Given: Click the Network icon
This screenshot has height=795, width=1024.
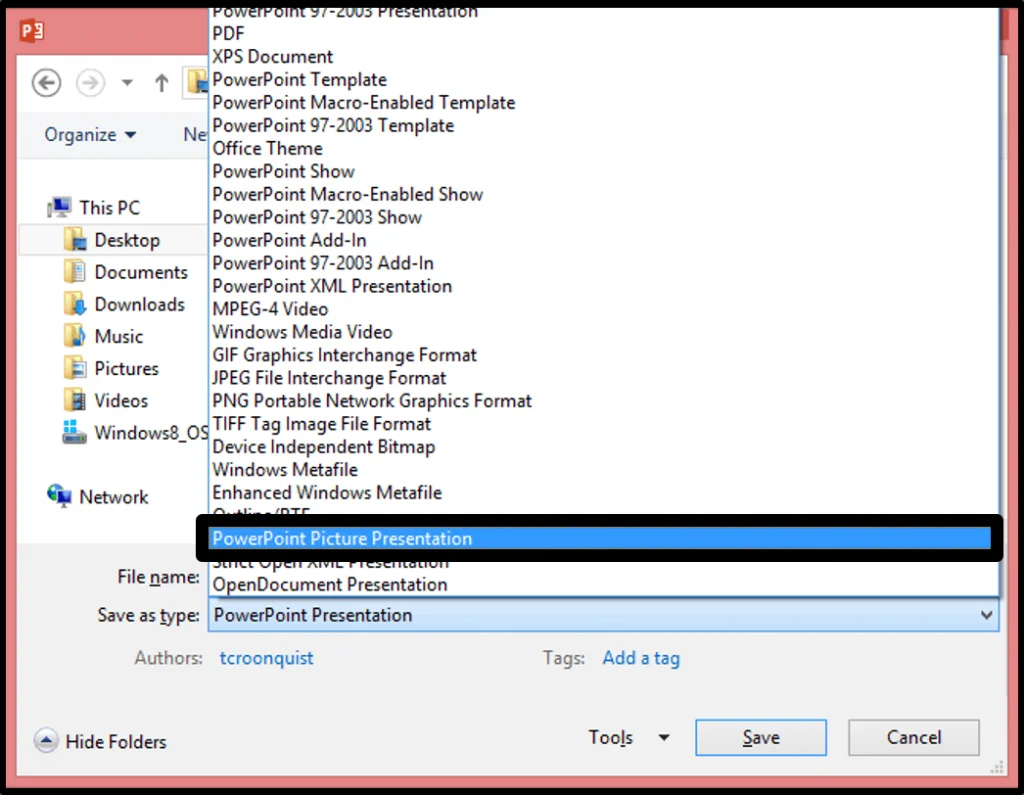Looking at the screenshot, I should [59, 496].
